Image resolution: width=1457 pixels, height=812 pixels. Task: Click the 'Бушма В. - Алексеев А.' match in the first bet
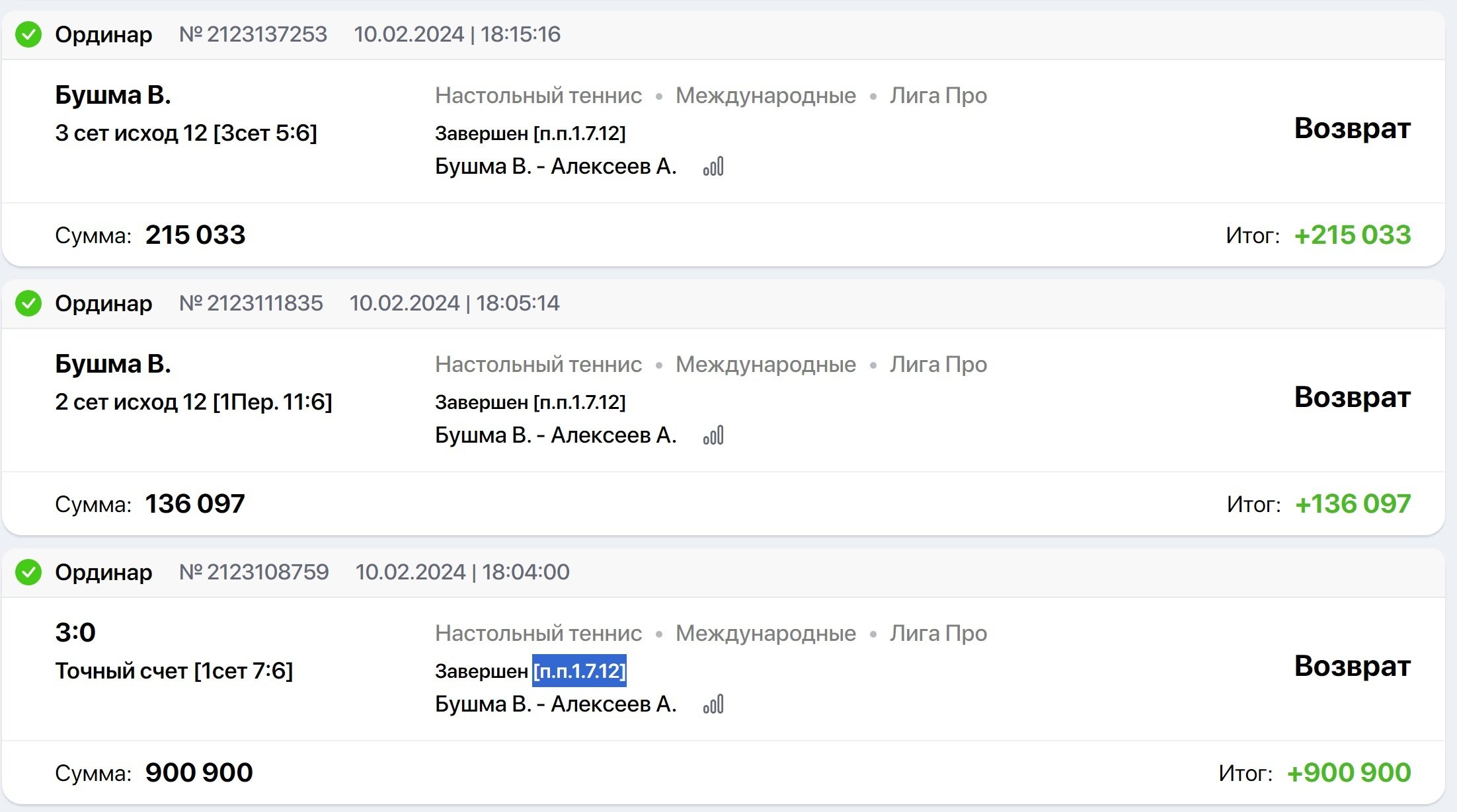[x=555, y=166]
